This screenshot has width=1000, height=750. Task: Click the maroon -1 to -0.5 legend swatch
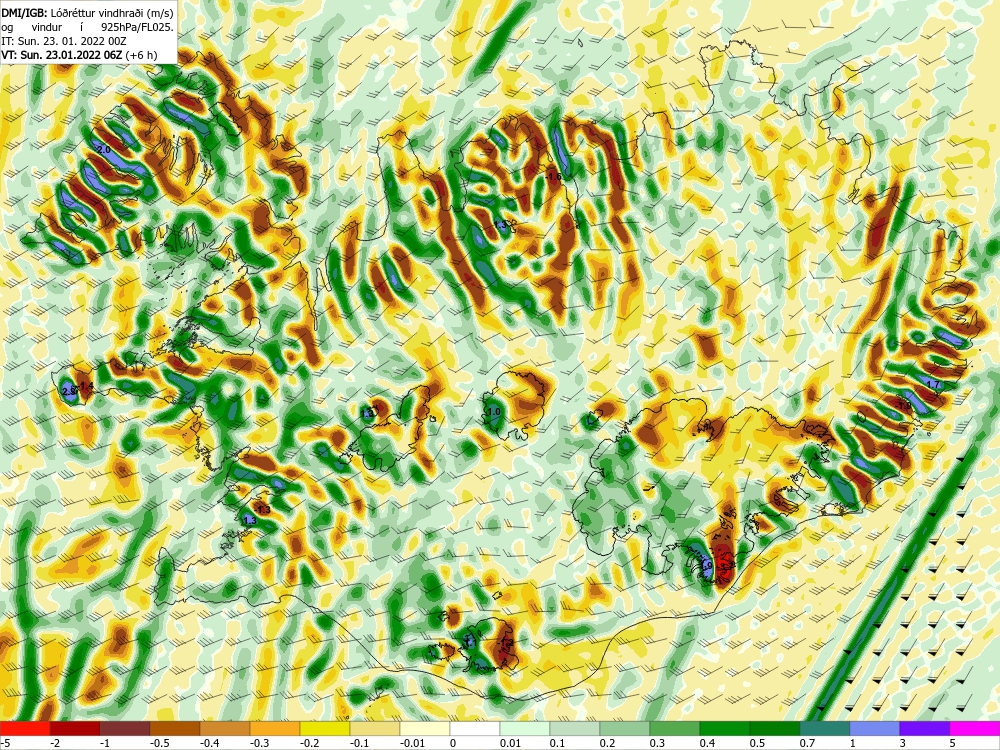pos(125,728)
